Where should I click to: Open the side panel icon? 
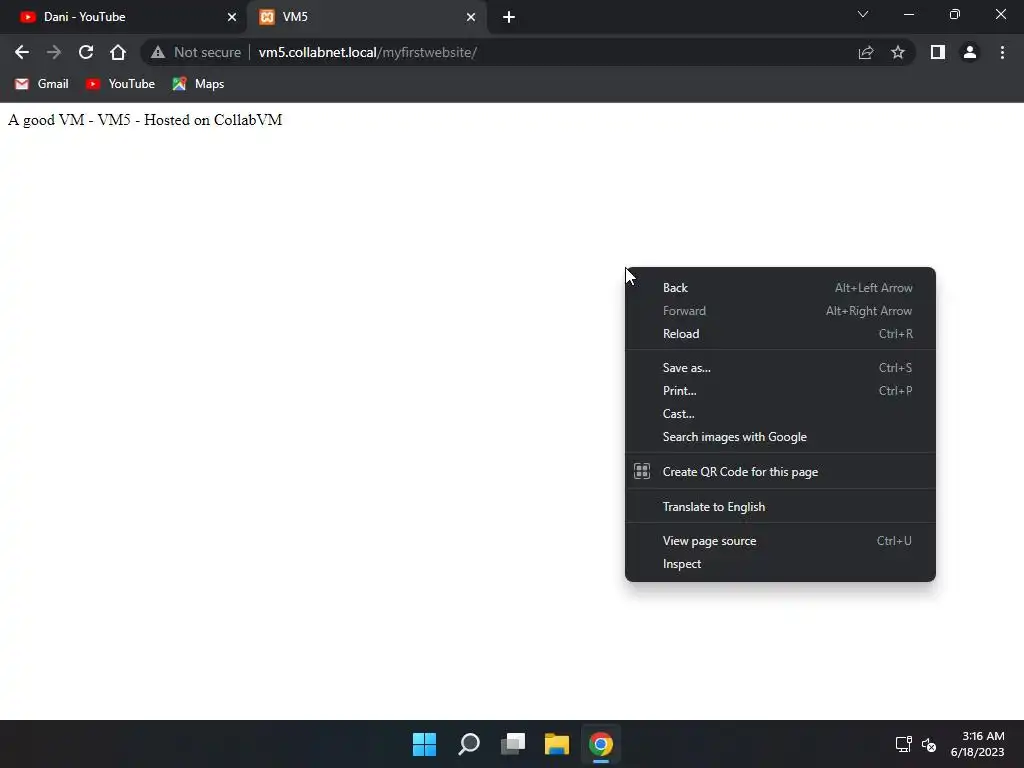point(938,52)
